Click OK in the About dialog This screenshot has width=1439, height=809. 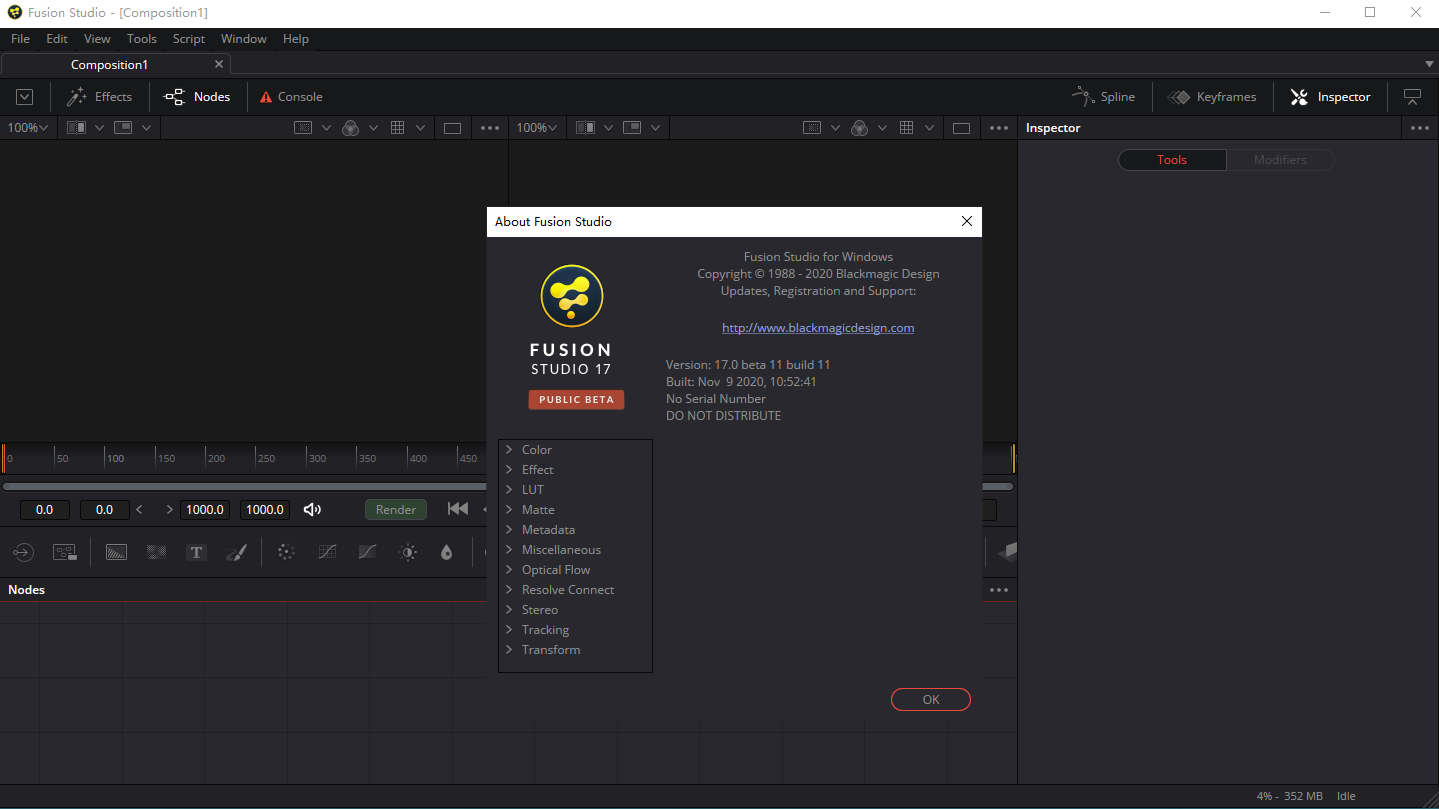point(931,700)
